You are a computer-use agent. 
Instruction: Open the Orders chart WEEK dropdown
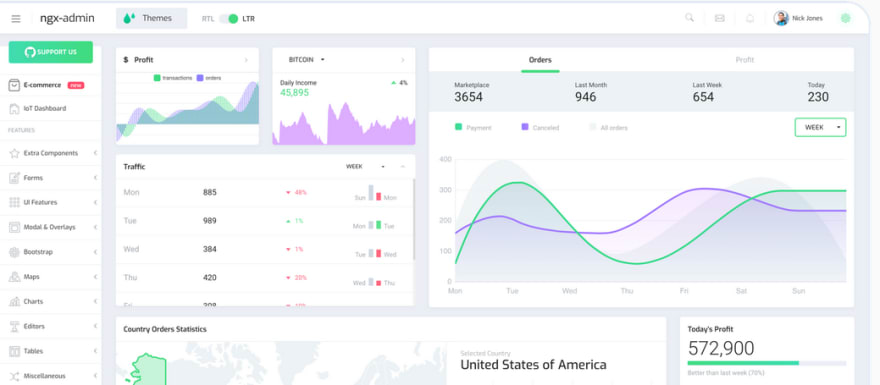[821, 127]
